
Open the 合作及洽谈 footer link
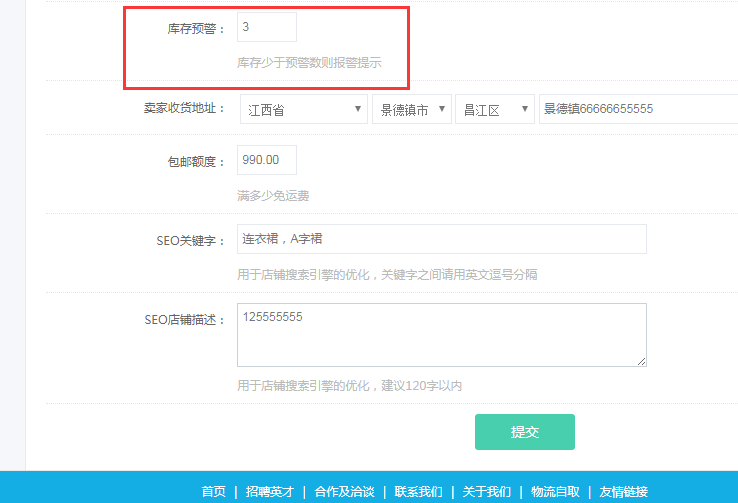tap(344, 491)
